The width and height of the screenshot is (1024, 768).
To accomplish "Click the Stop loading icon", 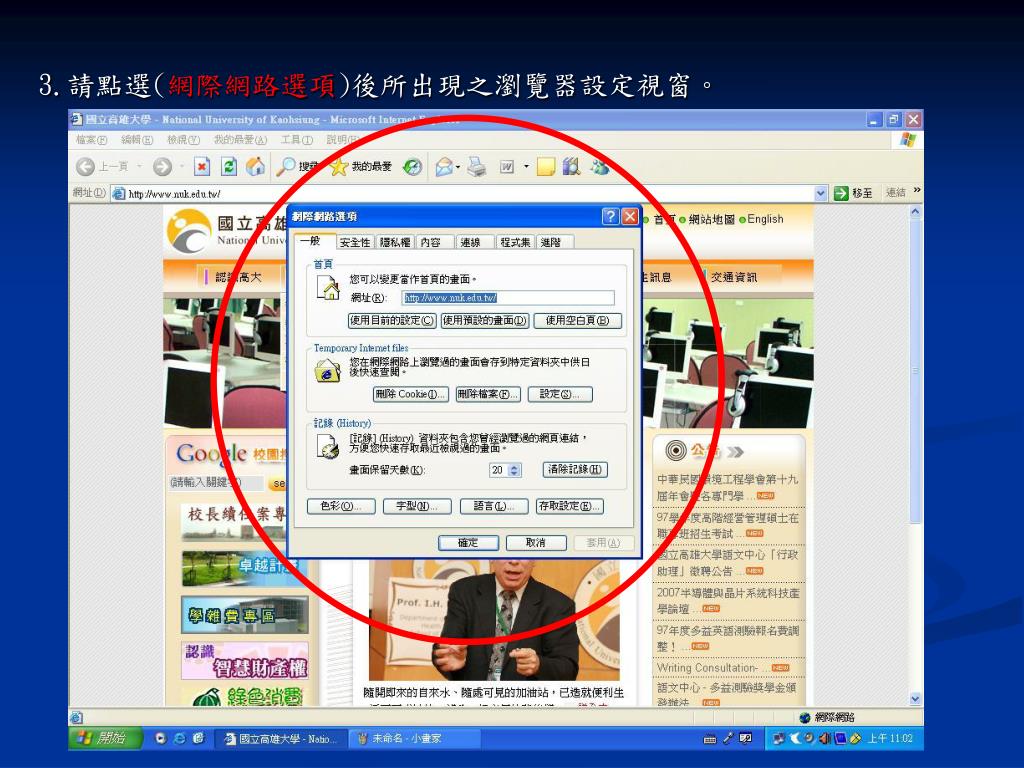I will [x=202, y=167].
